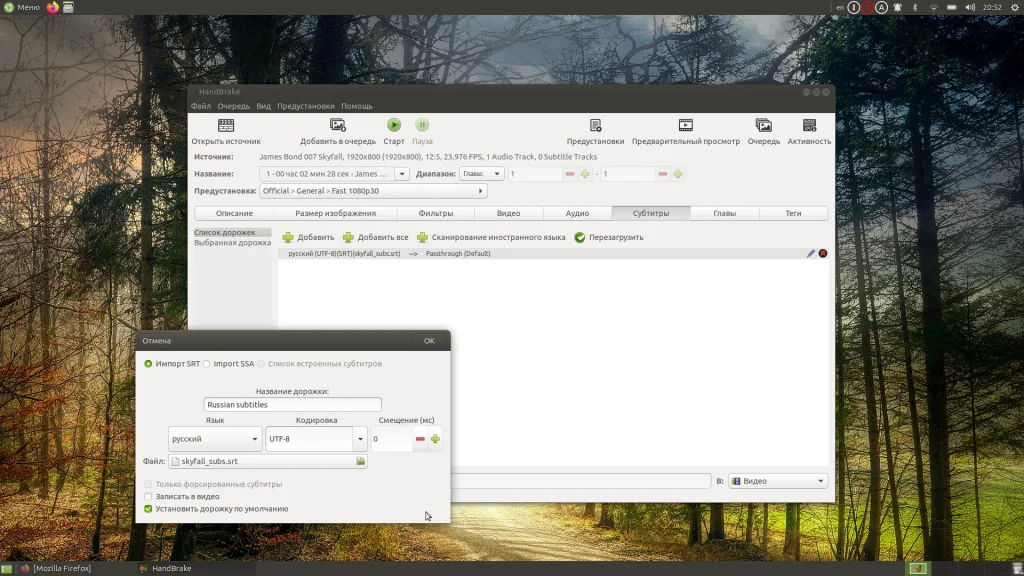Expand the language (русский) dropdown

[215, 439]
